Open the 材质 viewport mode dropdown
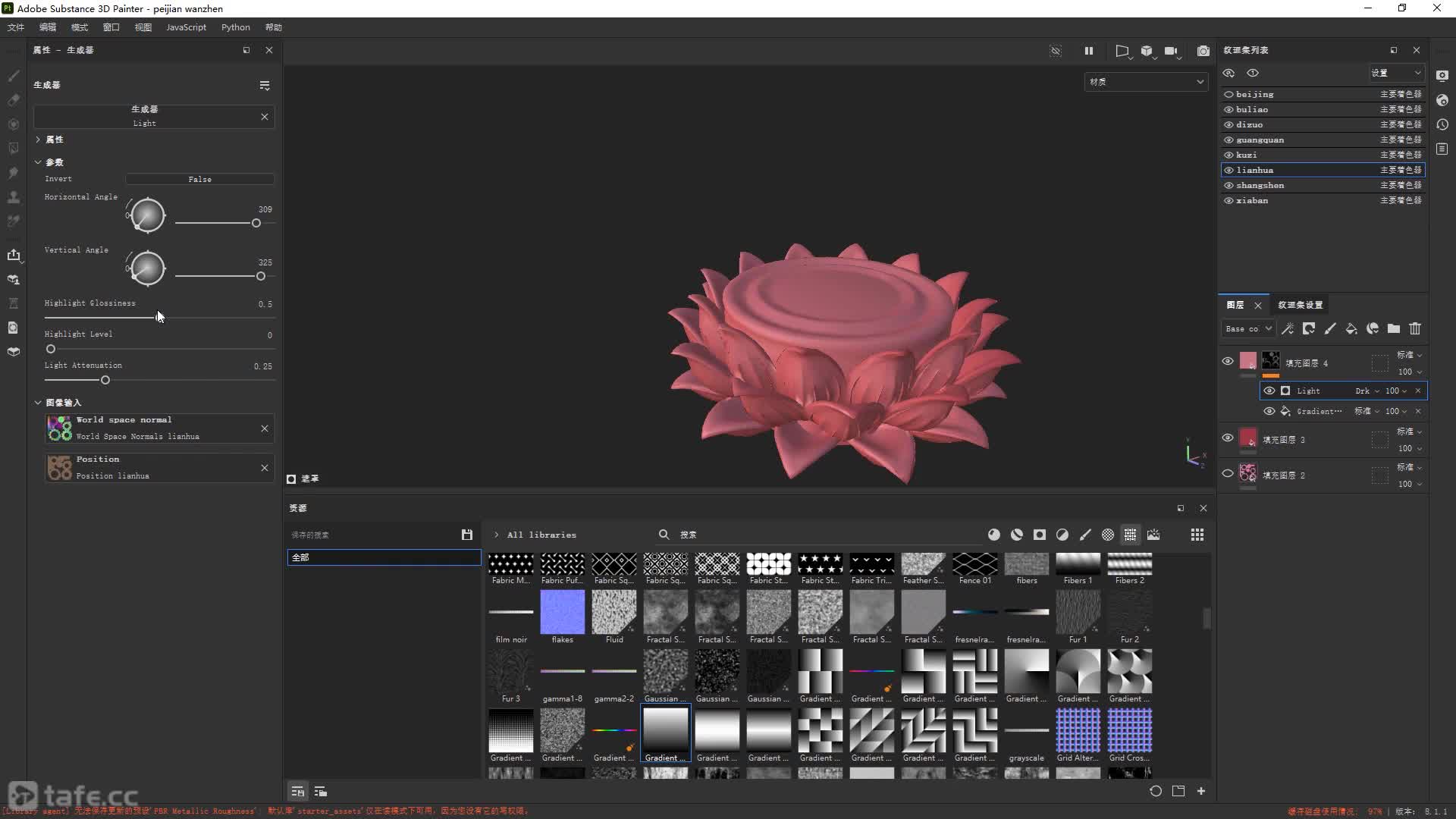This screenshot has height=819, width=1456. (1146, 82)
